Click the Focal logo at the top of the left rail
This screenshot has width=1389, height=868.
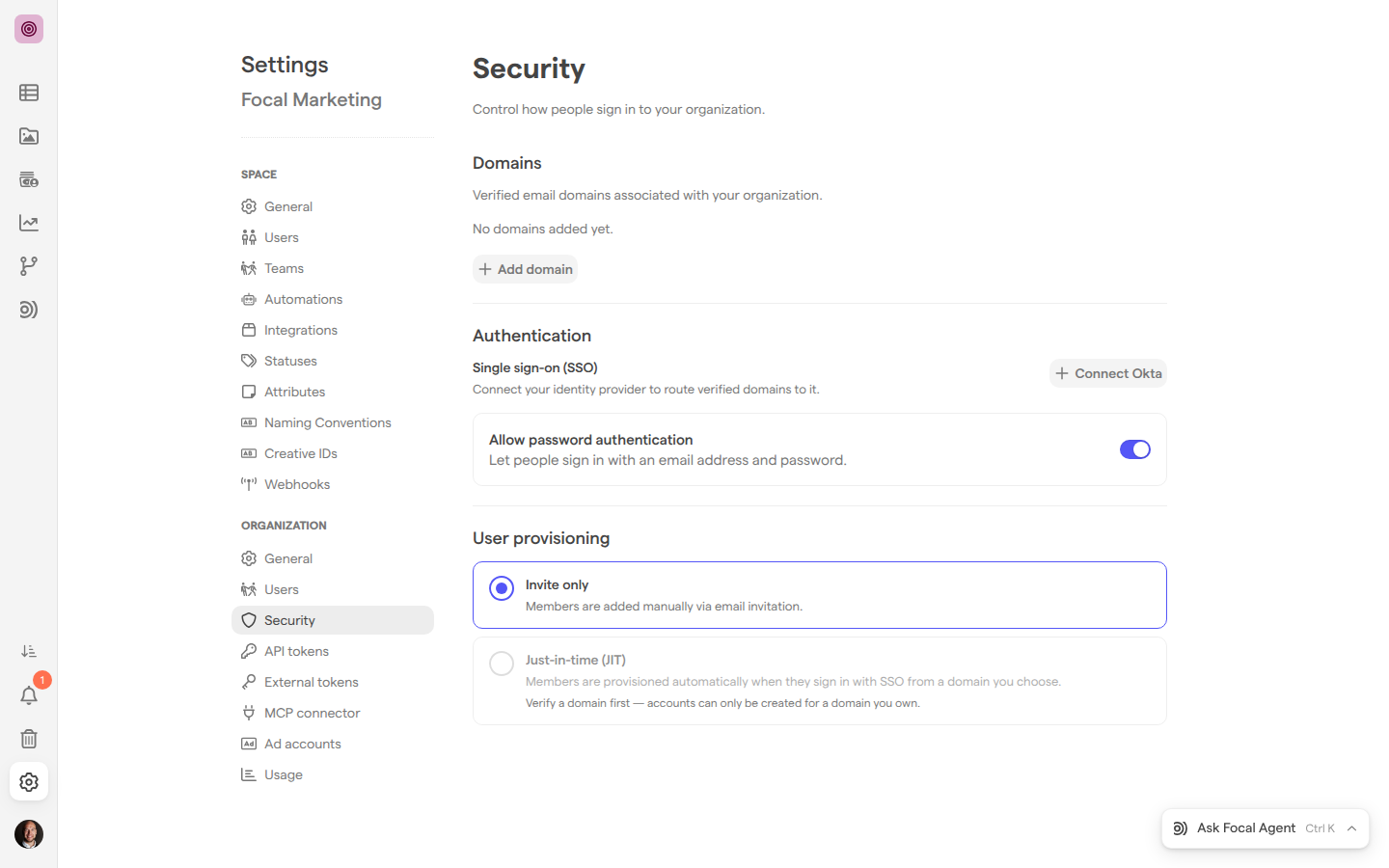(x=29, y=29)
